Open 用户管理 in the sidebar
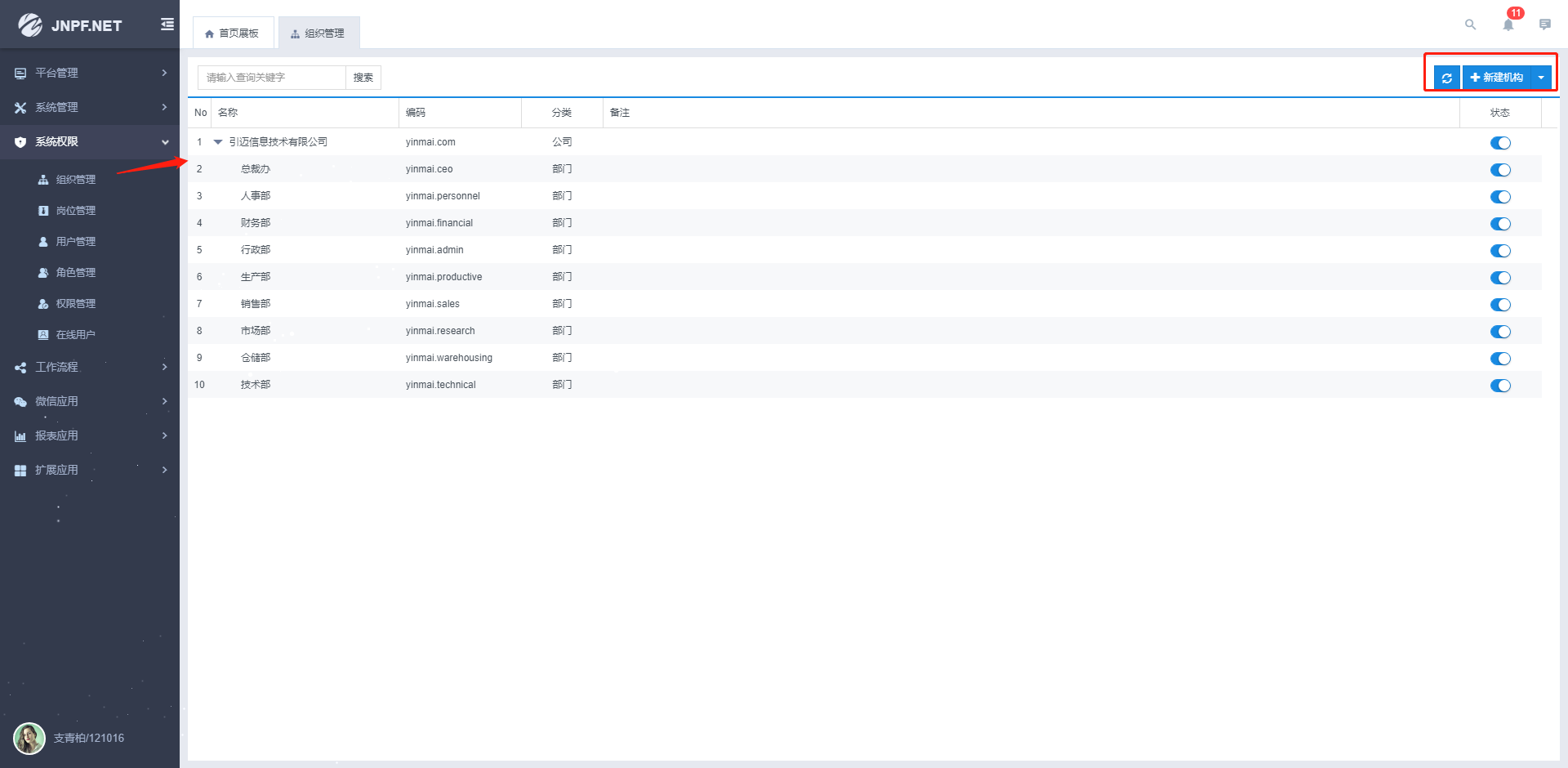The height and width of the screenshot is (768, 1568). (76, 242)
